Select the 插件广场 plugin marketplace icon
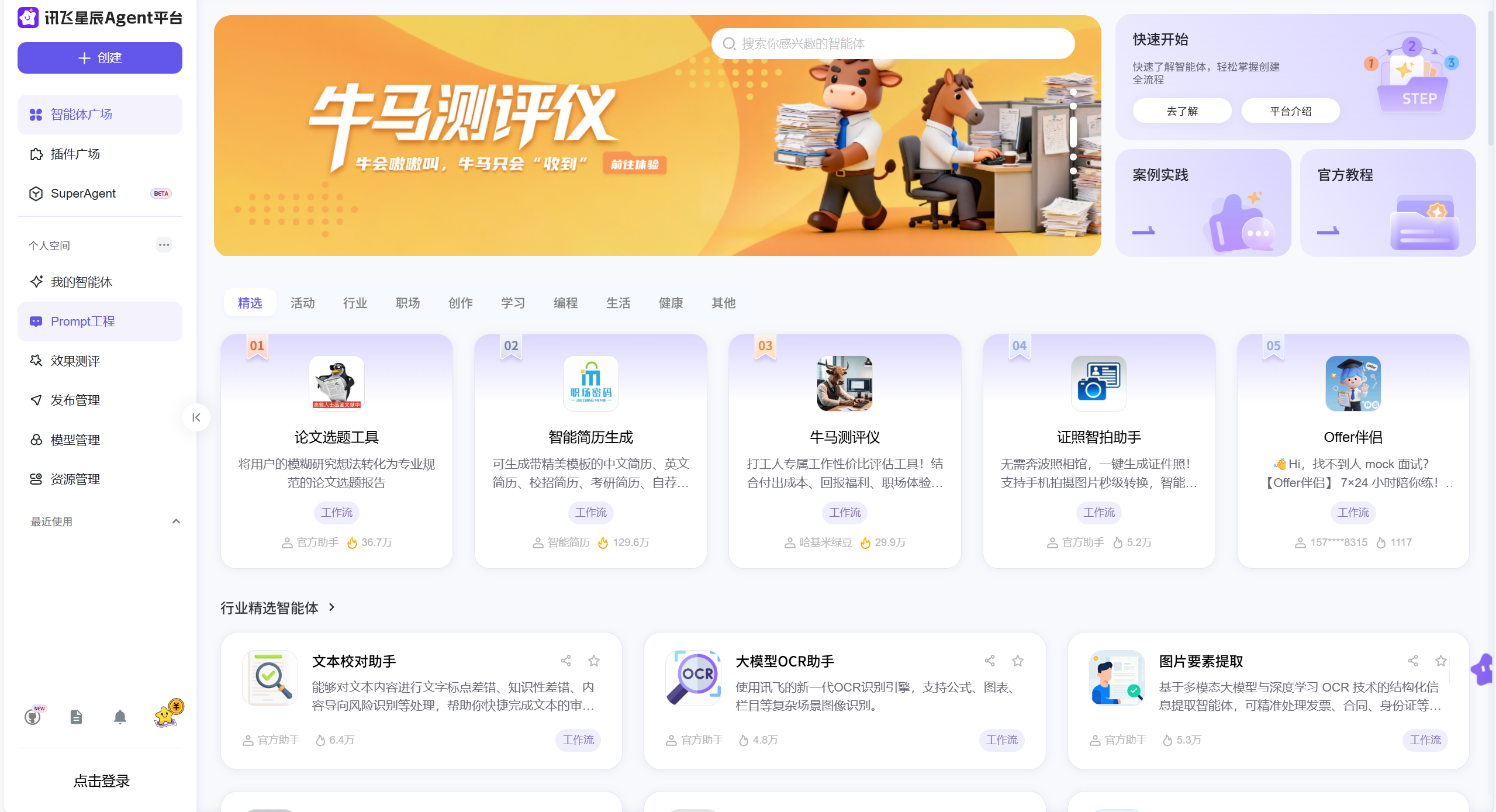1496x812 pixels. 36,154
